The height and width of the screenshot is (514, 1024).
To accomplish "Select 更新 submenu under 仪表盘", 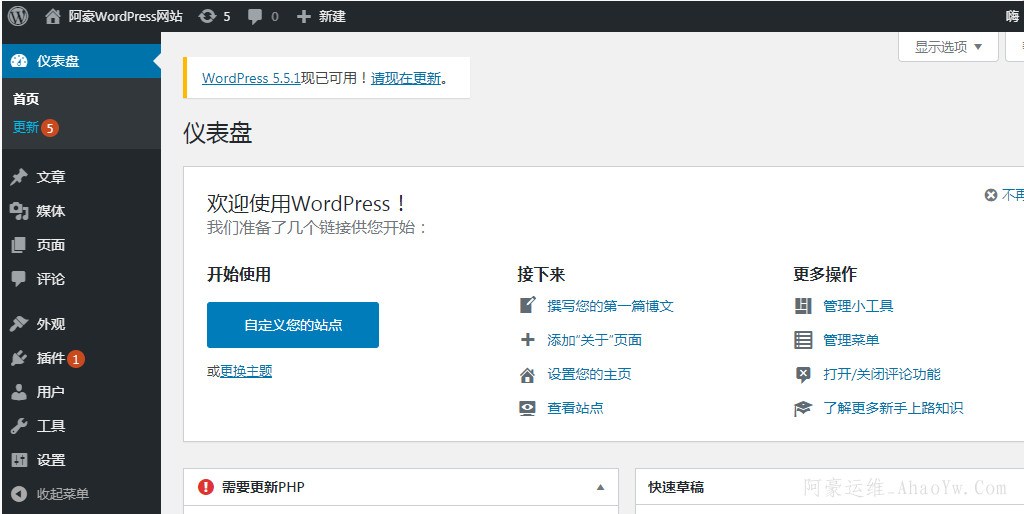I will 26,127.
